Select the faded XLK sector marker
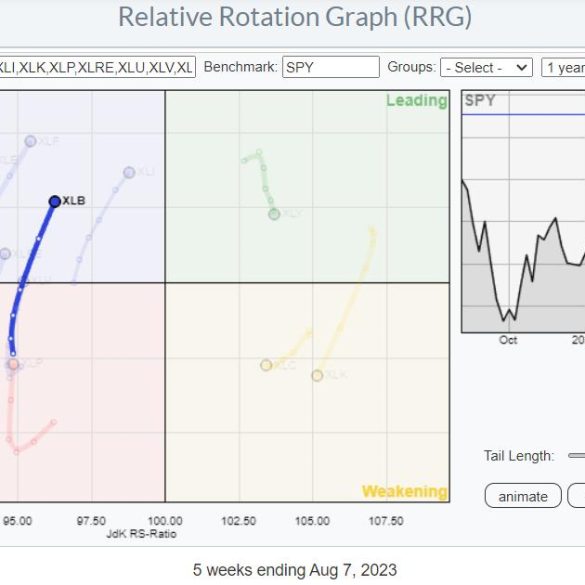585x585 pixels. [317, 375]
